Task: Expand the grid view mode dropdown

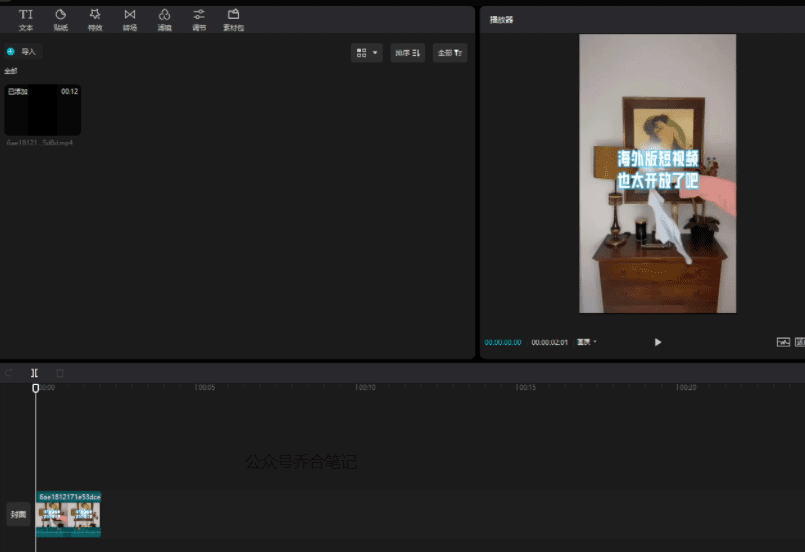Action: [x=366, y=52]
